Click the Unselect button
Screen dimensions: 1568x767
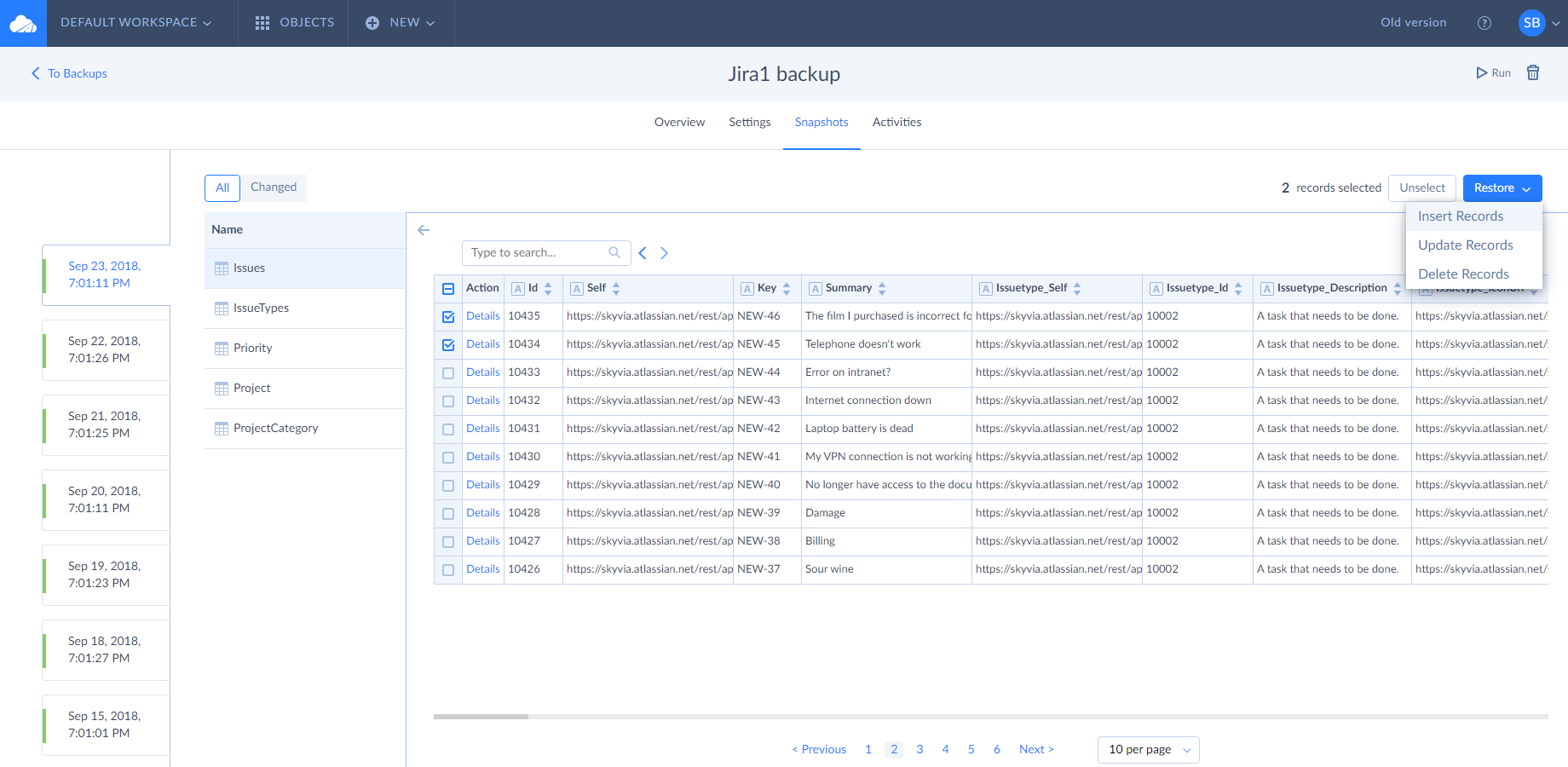click(x=1422, y=188)
